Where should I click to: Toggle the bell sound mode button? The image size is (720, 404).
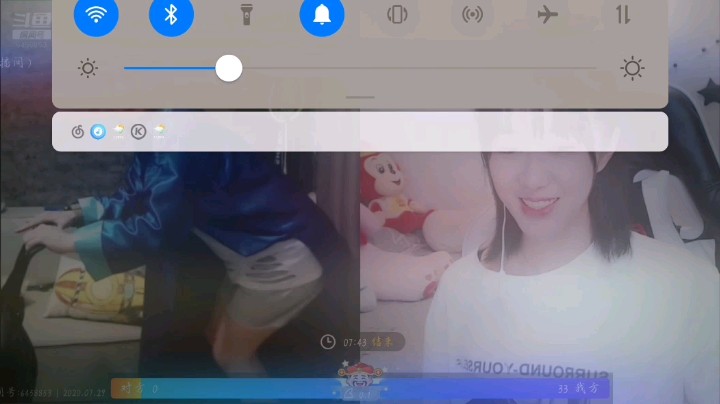click(322, 14)
